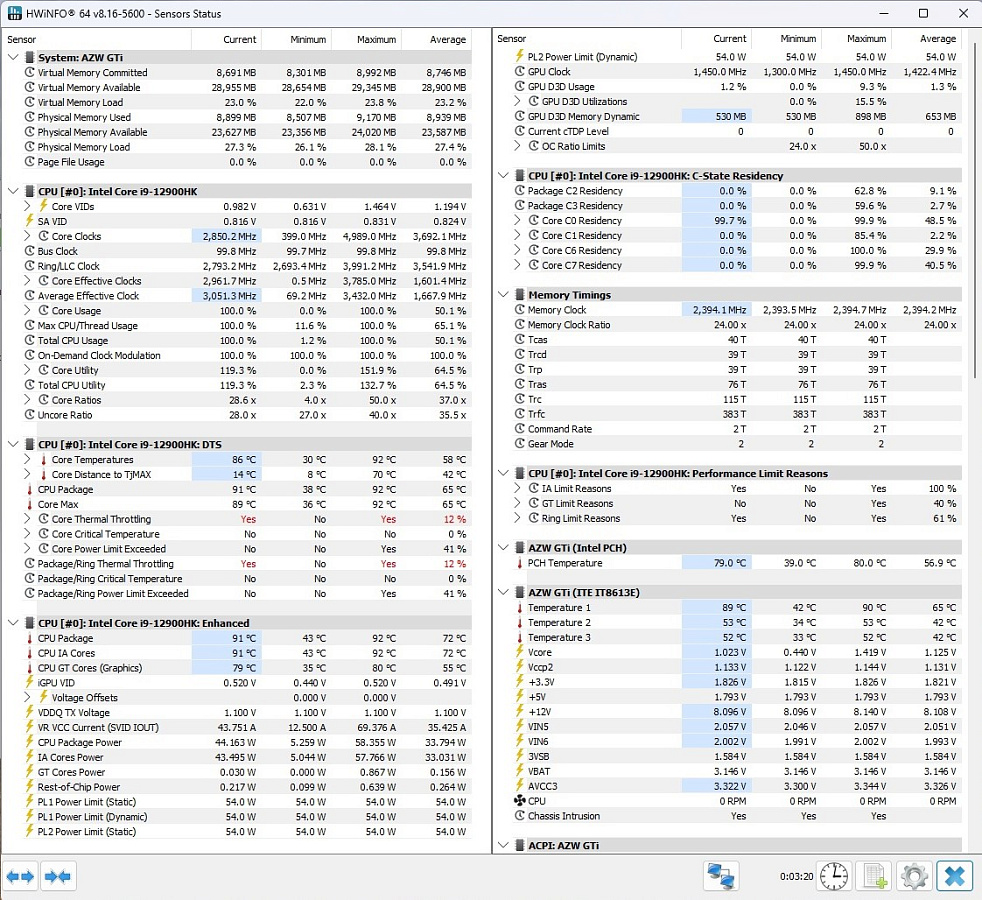Expand the OC Ratio Limits row
Screen dimensions: 982x900
(517, 146)
